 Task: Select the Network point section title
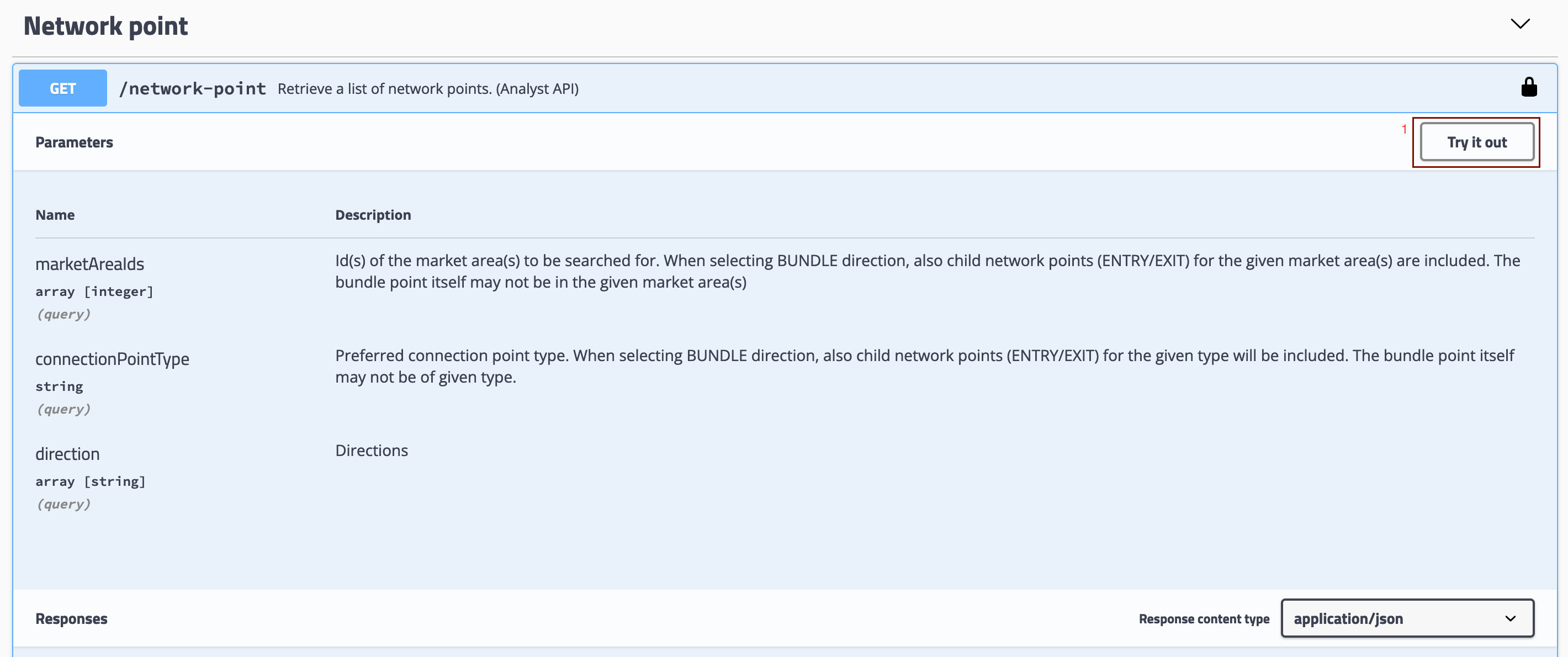[x=105, y=26]
